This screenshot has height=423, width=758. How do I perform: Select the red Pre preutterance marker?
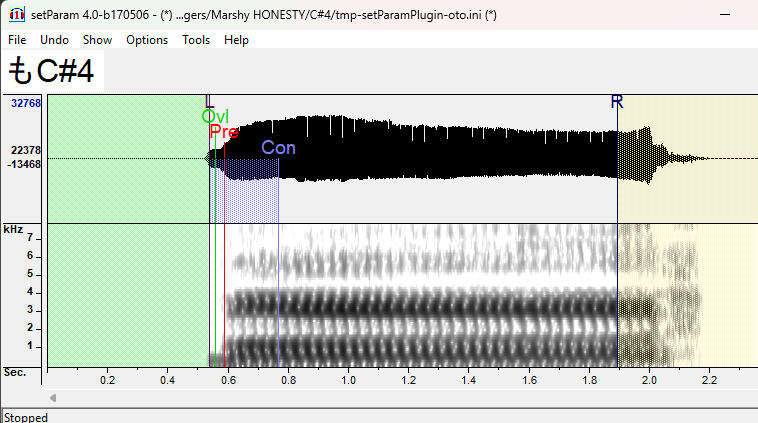(224, 132)
